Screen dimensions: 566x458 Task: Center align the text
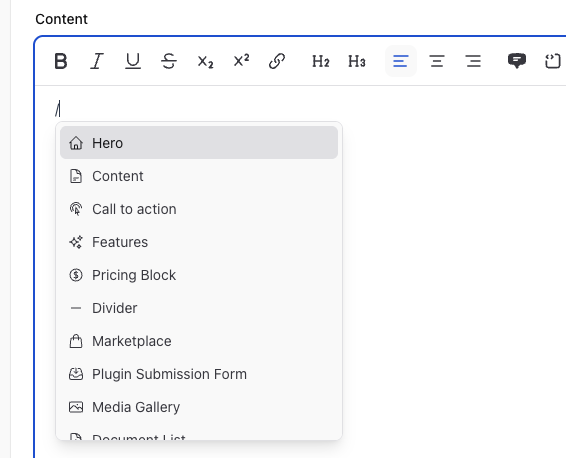(x=437, y=61)
